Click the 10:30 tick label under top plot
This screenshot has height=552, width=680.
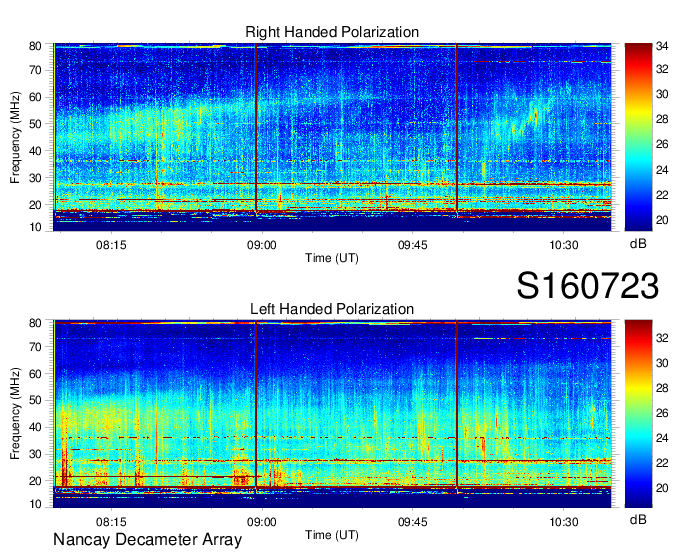pos(563,245)
